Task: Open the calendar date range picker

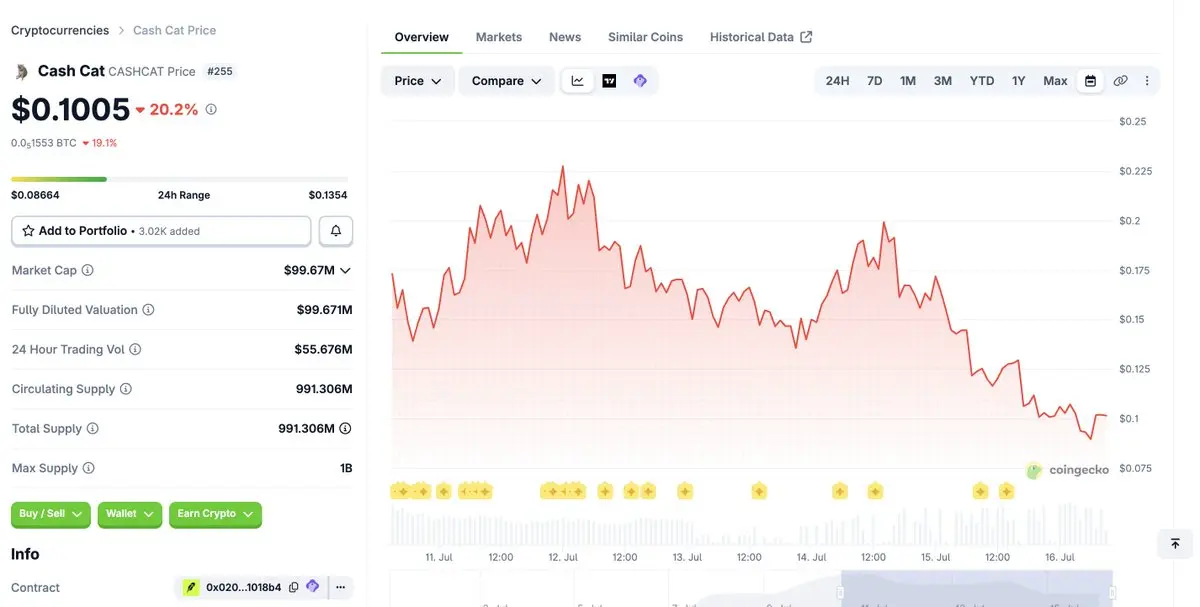Action: click(x=1091, y=81)
